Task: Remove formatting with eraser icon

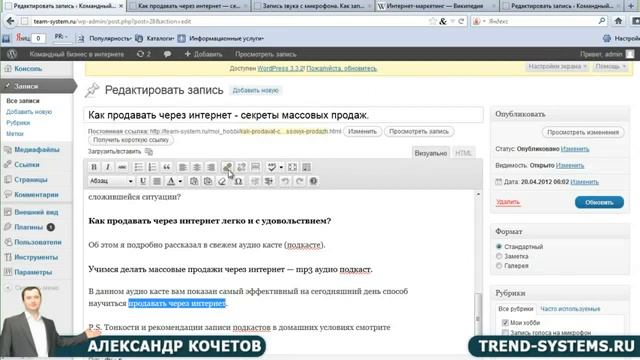Action: pos(222,181)
